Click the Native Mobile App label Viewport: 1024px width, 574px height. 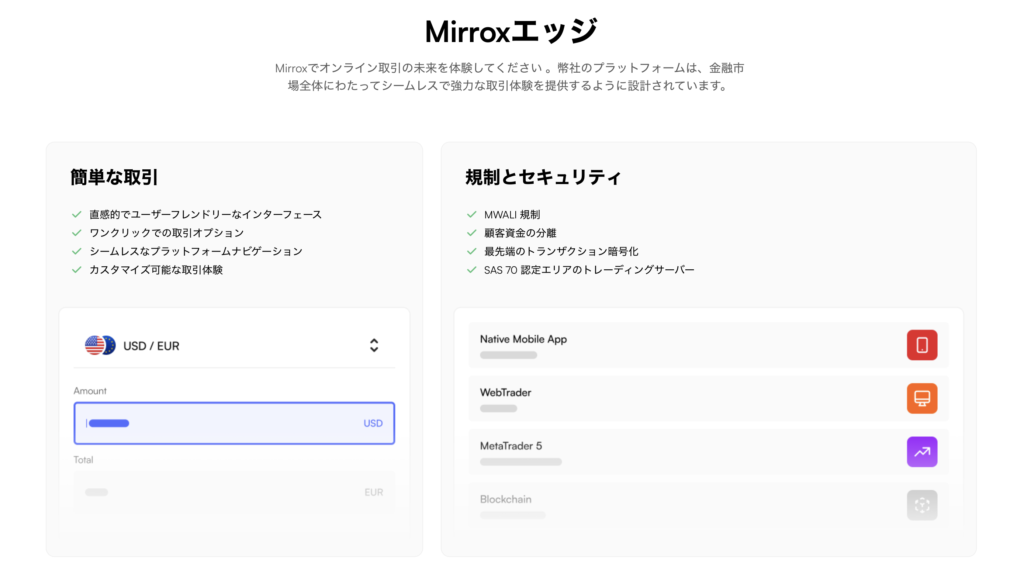[523, 339]
